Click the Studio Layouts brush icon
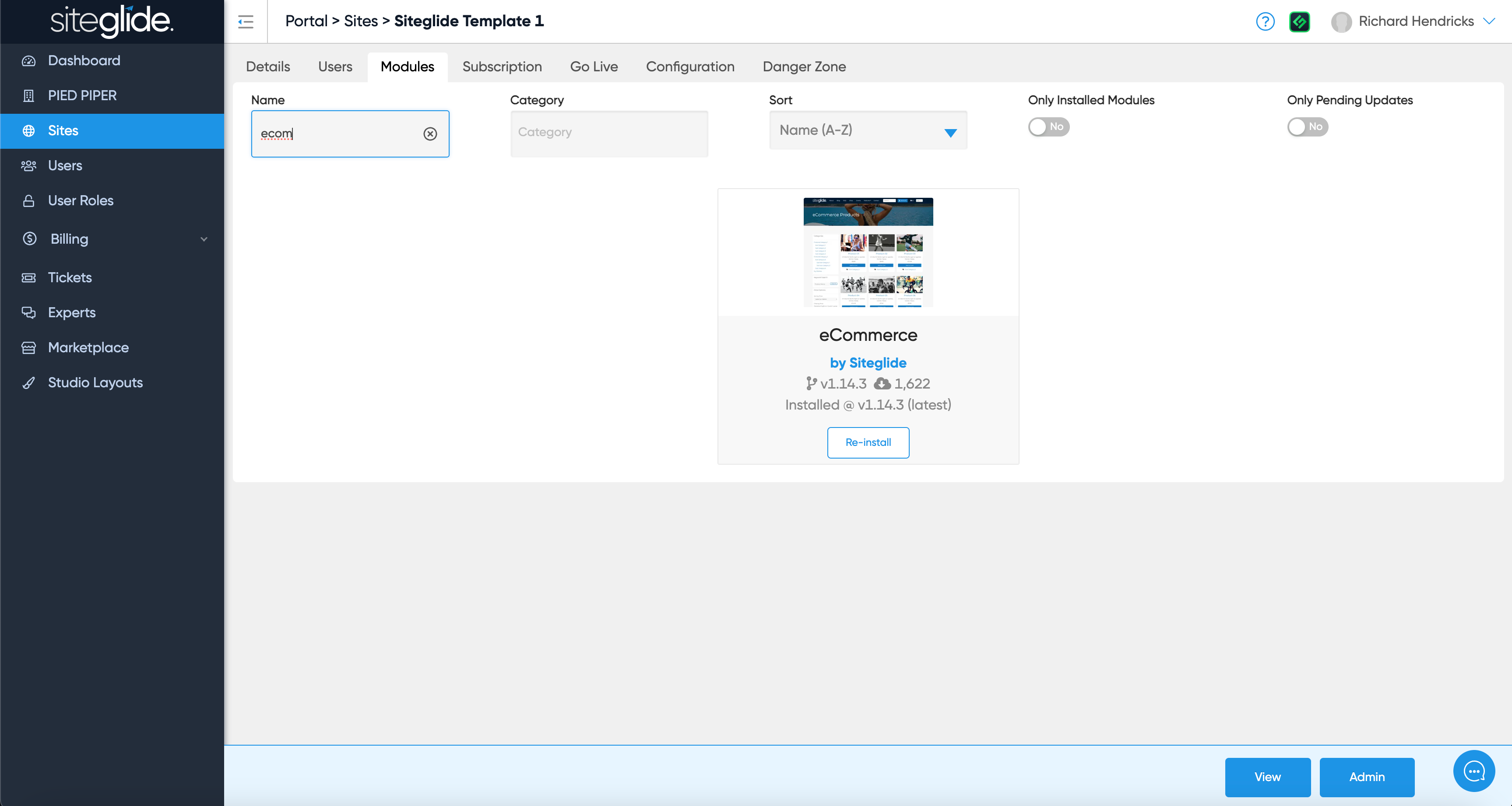The width and height of the screenshot is (1512, 806). (x=29, y=383)
